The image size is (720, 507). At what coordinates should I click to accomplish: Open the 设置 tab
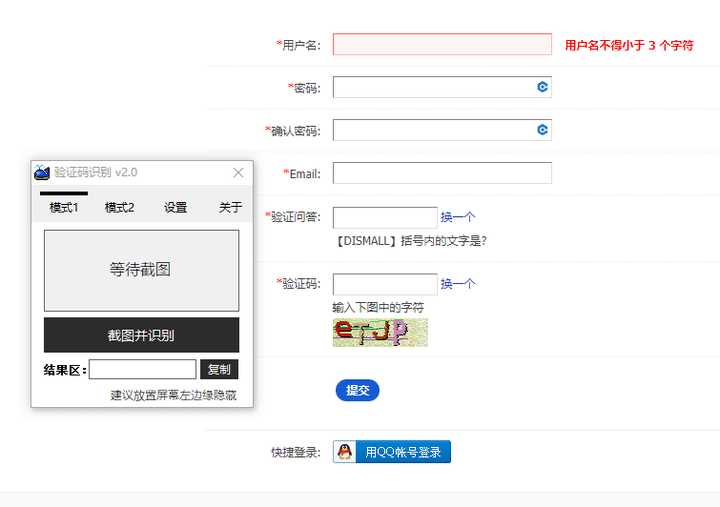click(x=175, y=207)
